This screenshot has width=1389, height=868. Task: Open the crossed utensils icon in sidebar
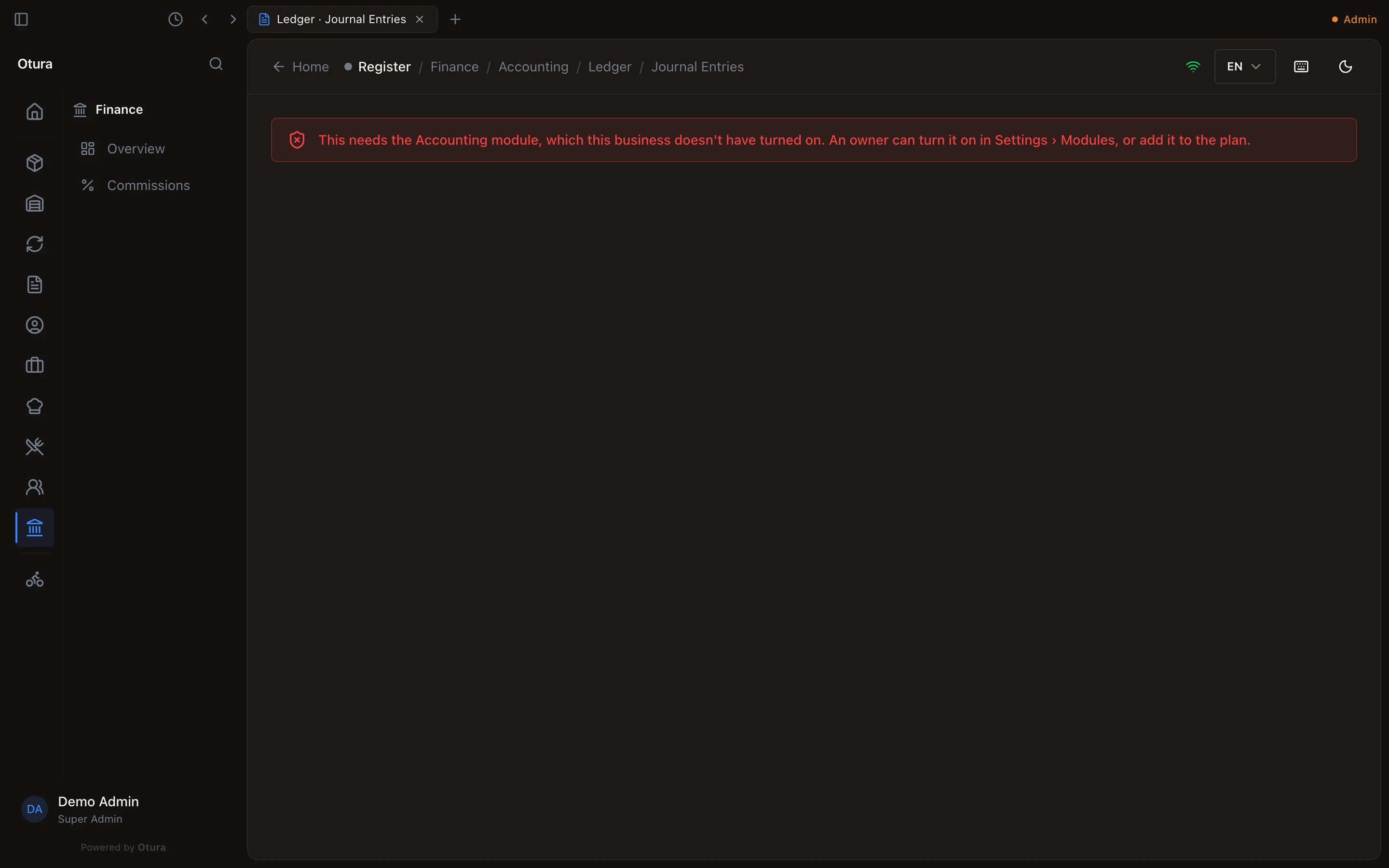(34, 447)
